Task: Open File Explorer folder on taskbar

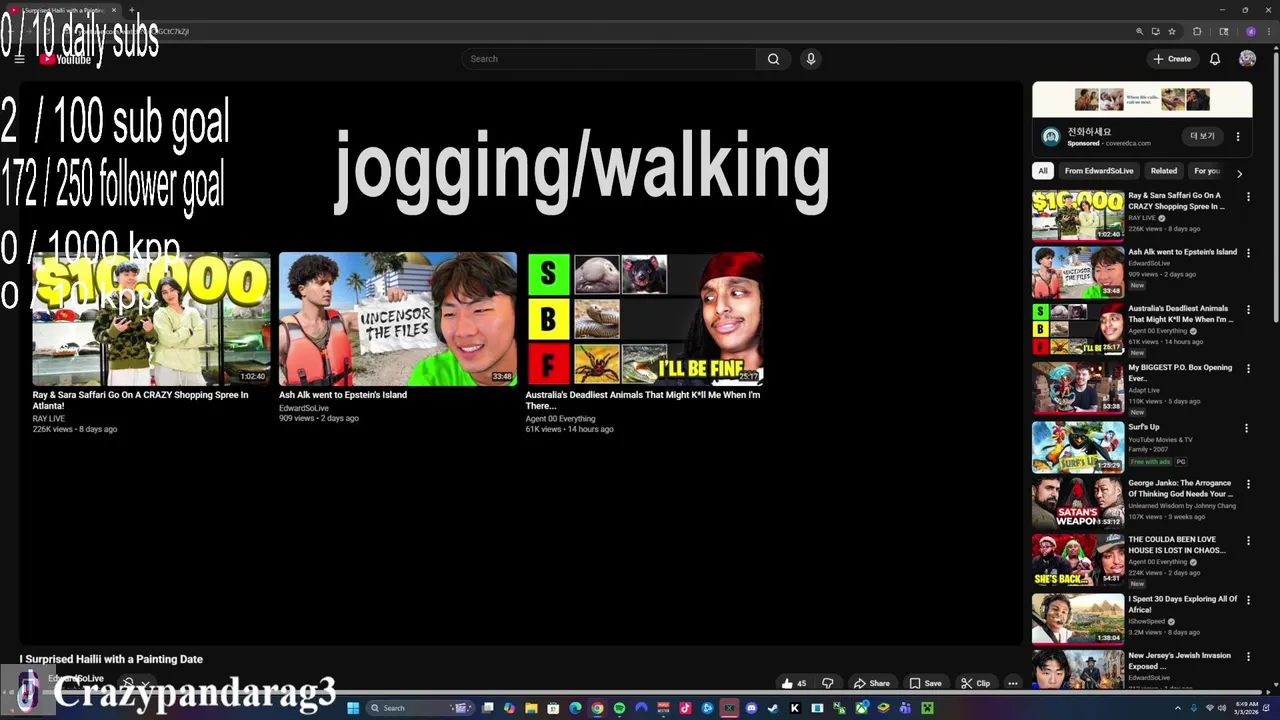Action: click(531, 708)
